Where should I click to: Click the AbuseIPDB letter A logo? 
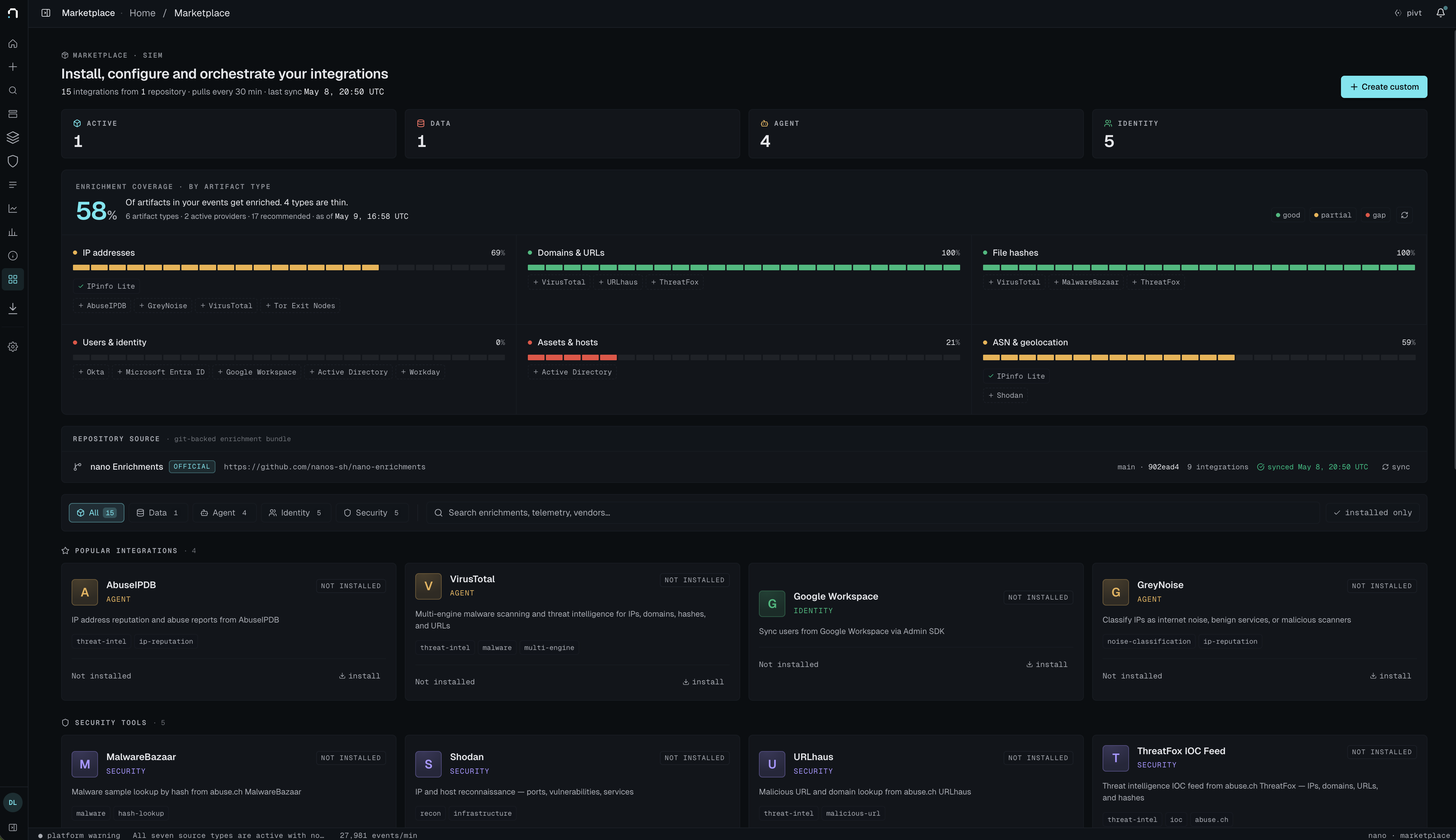[85, 592]
